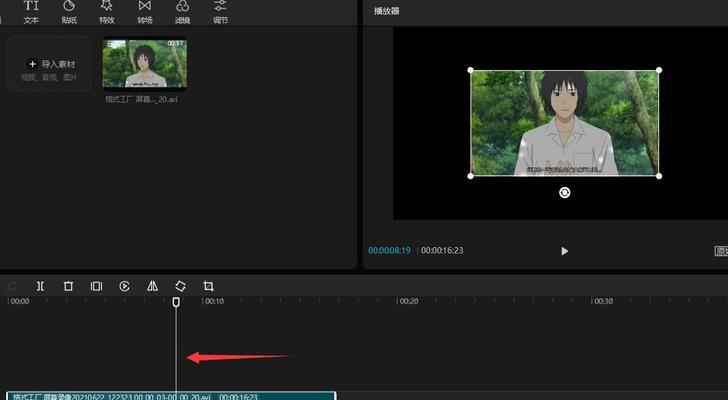Click the 播放器 player panel title
The width and height of the screenshot is (728, 400).
(387, 11)
